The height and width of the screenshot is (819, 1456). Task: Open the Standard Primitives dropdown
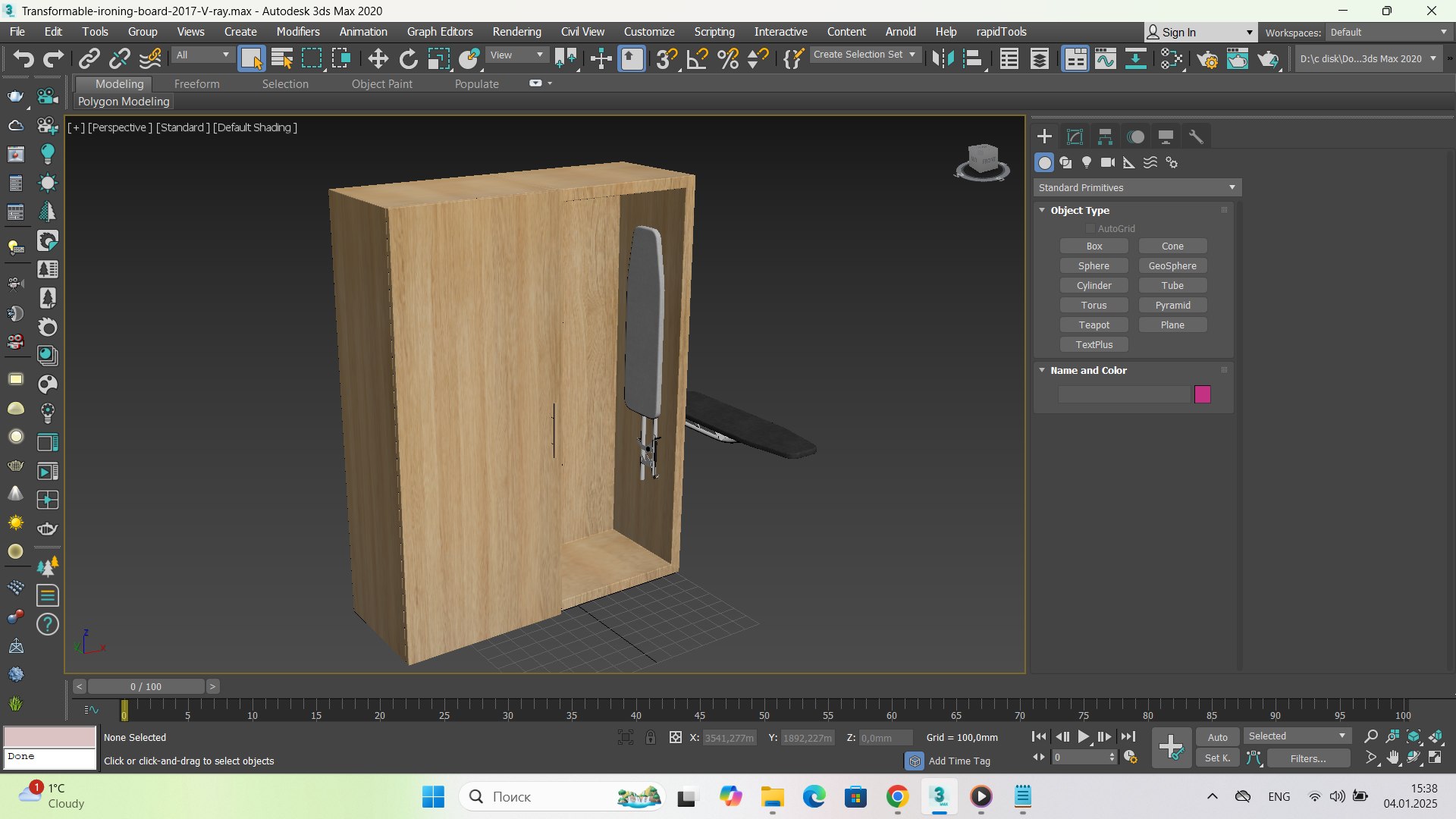pos(1137,187)
